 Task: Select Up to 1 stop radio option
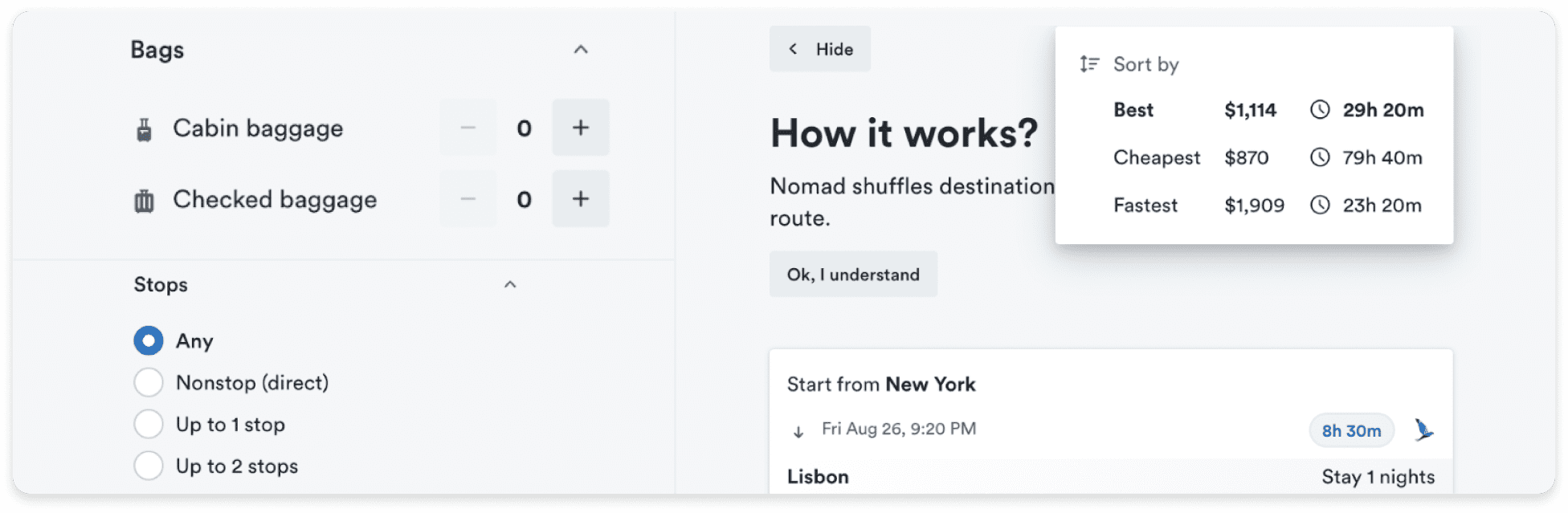[149, 424]
